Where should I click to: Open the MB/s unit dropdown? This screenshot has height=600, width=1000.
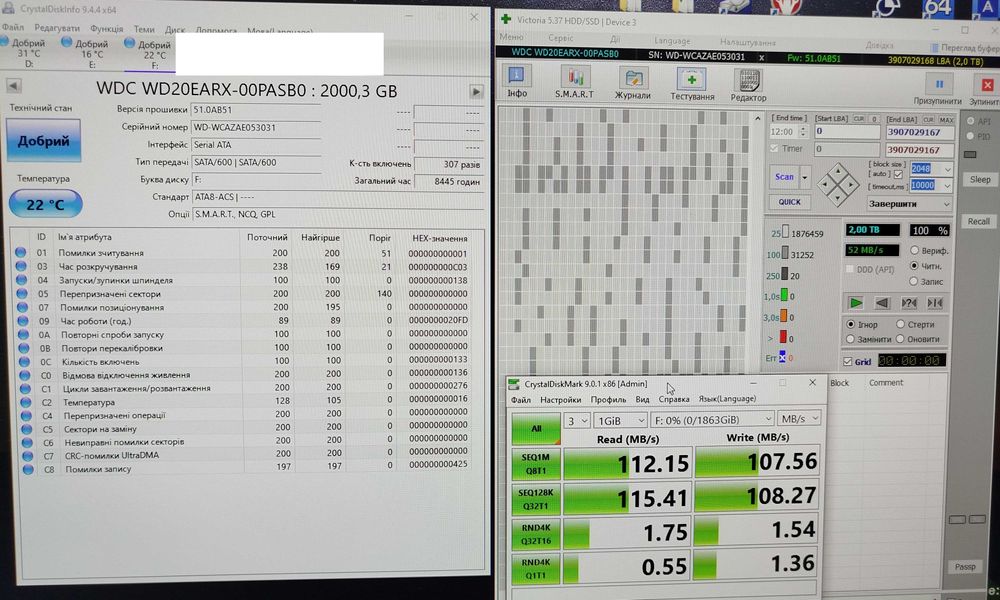point(799,419)
